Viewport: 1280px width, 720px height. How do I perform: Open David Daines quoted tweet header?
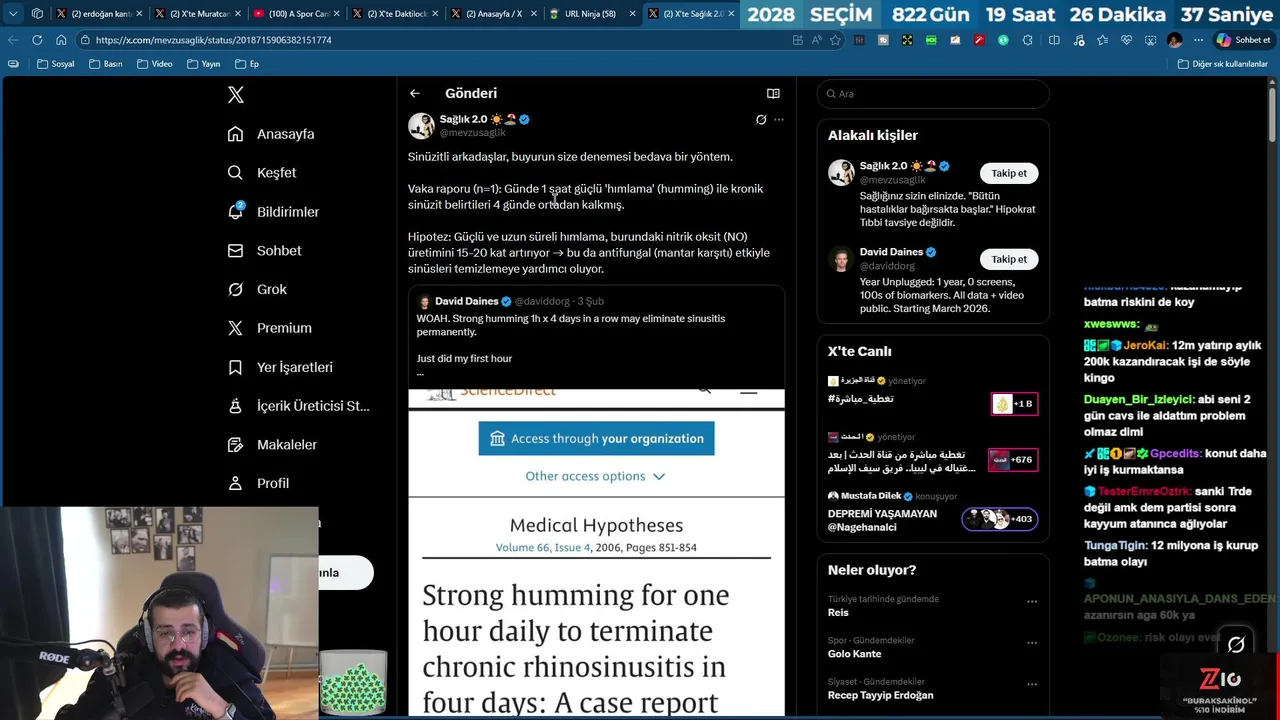[510, 301]
